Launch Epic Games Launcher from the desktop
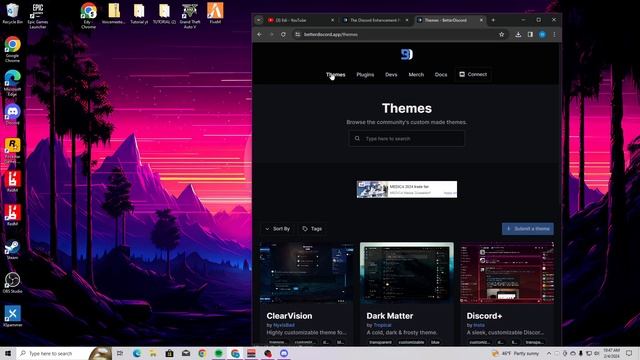 pos(38,16)
